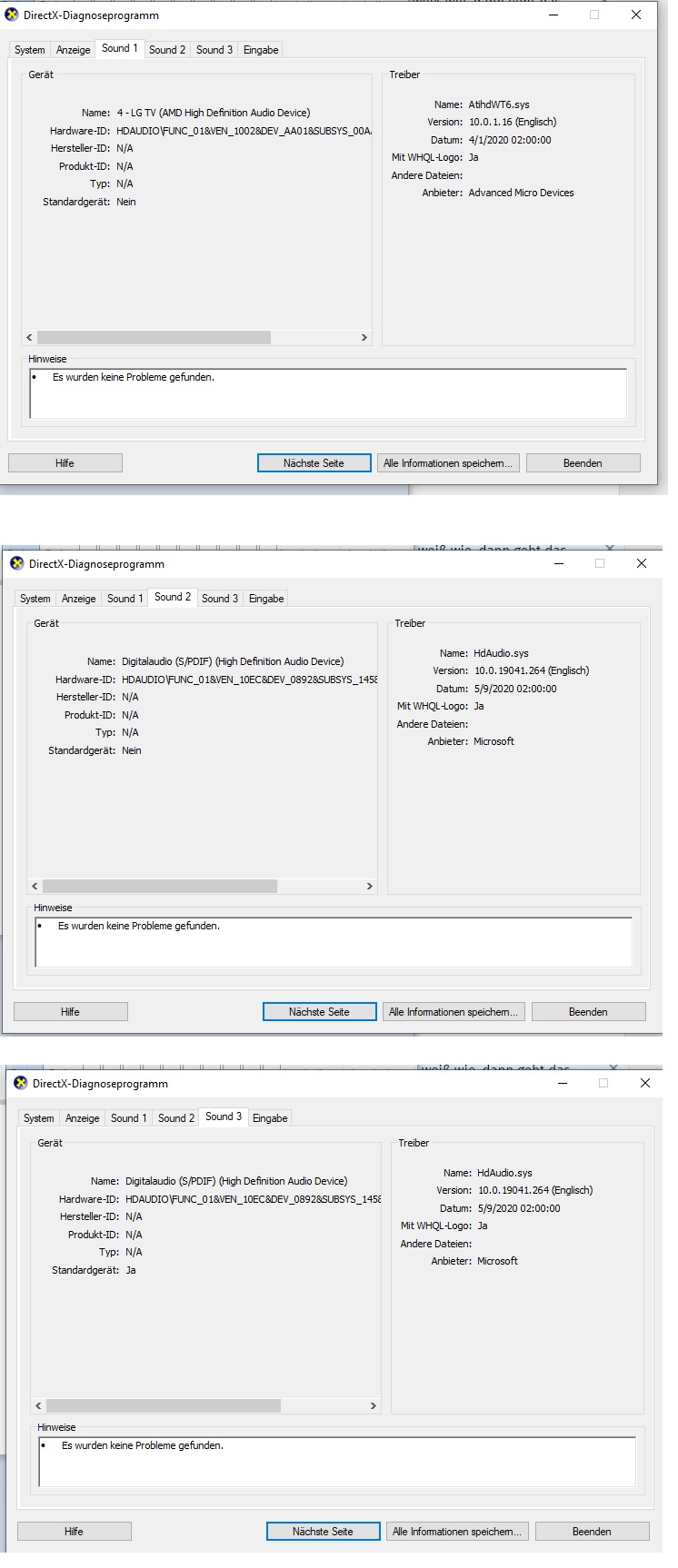Screen dimensions: 678x1568
Task: Click 'HdAudio.sys' in the middle window
Action: click(502, 654)
